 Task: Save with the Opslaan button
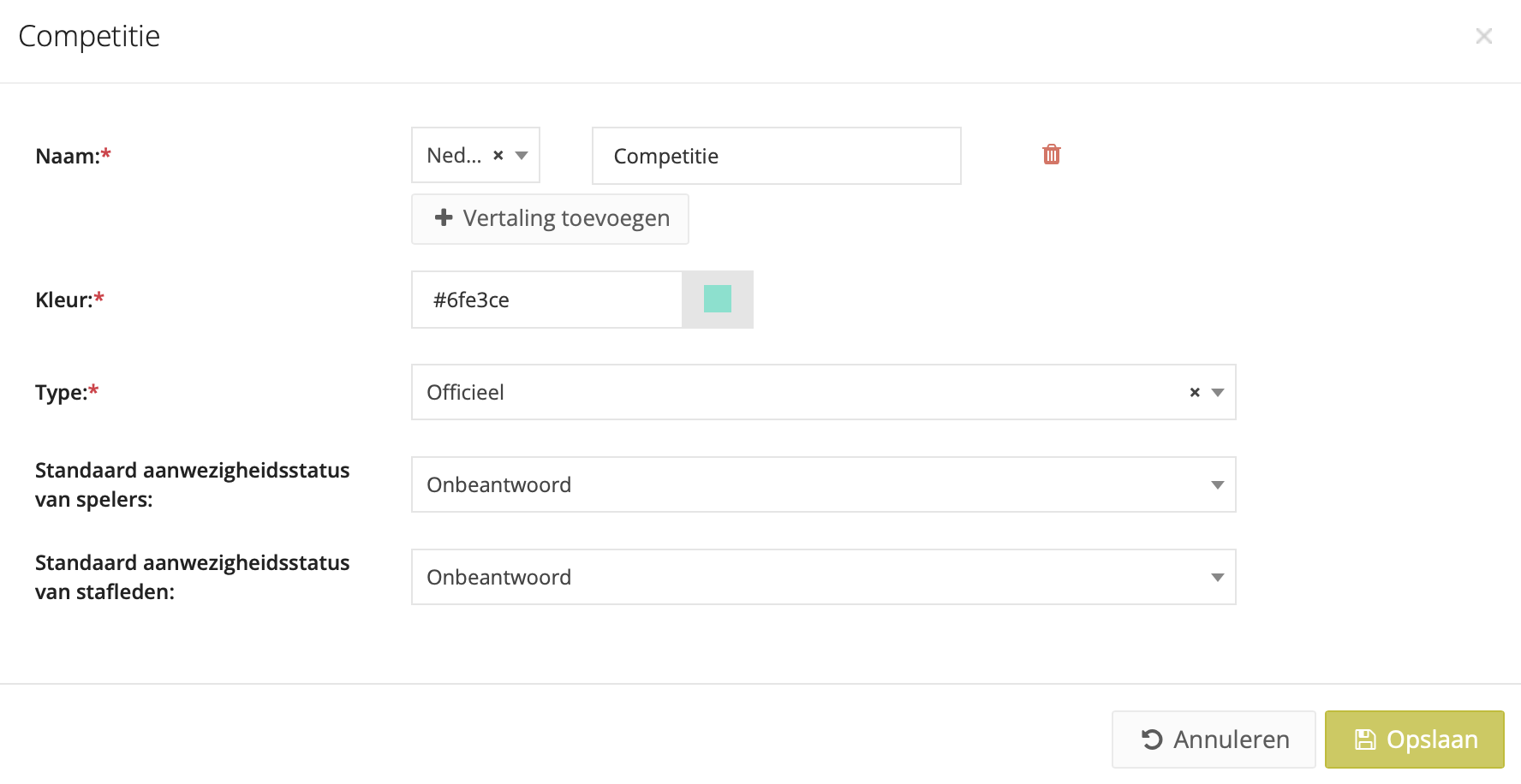1414,739
